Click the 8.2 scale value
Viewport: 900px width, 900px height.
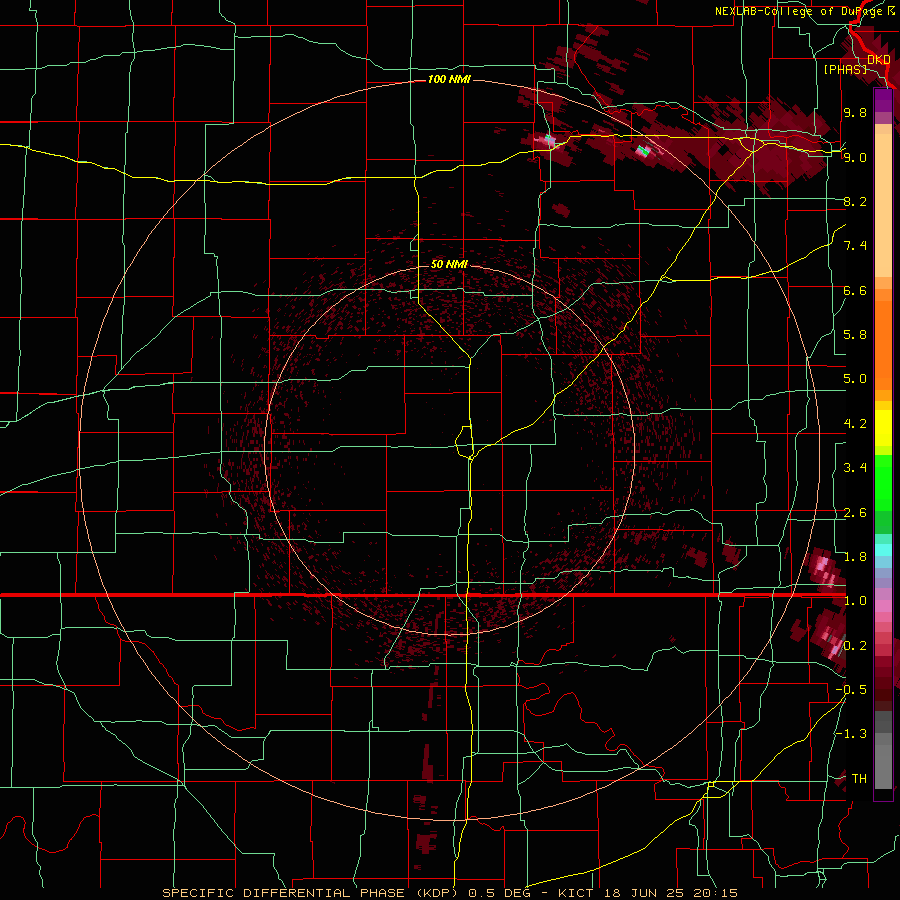[855, 201]
